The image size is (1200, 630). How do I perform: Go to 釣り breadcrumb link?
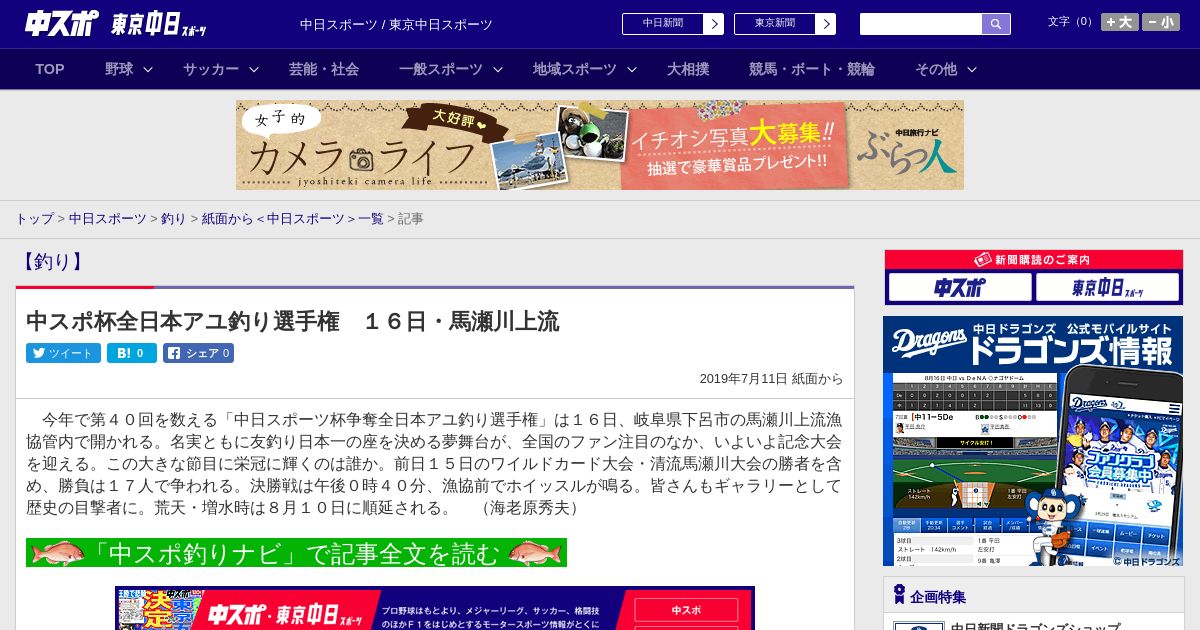[174, 218]
